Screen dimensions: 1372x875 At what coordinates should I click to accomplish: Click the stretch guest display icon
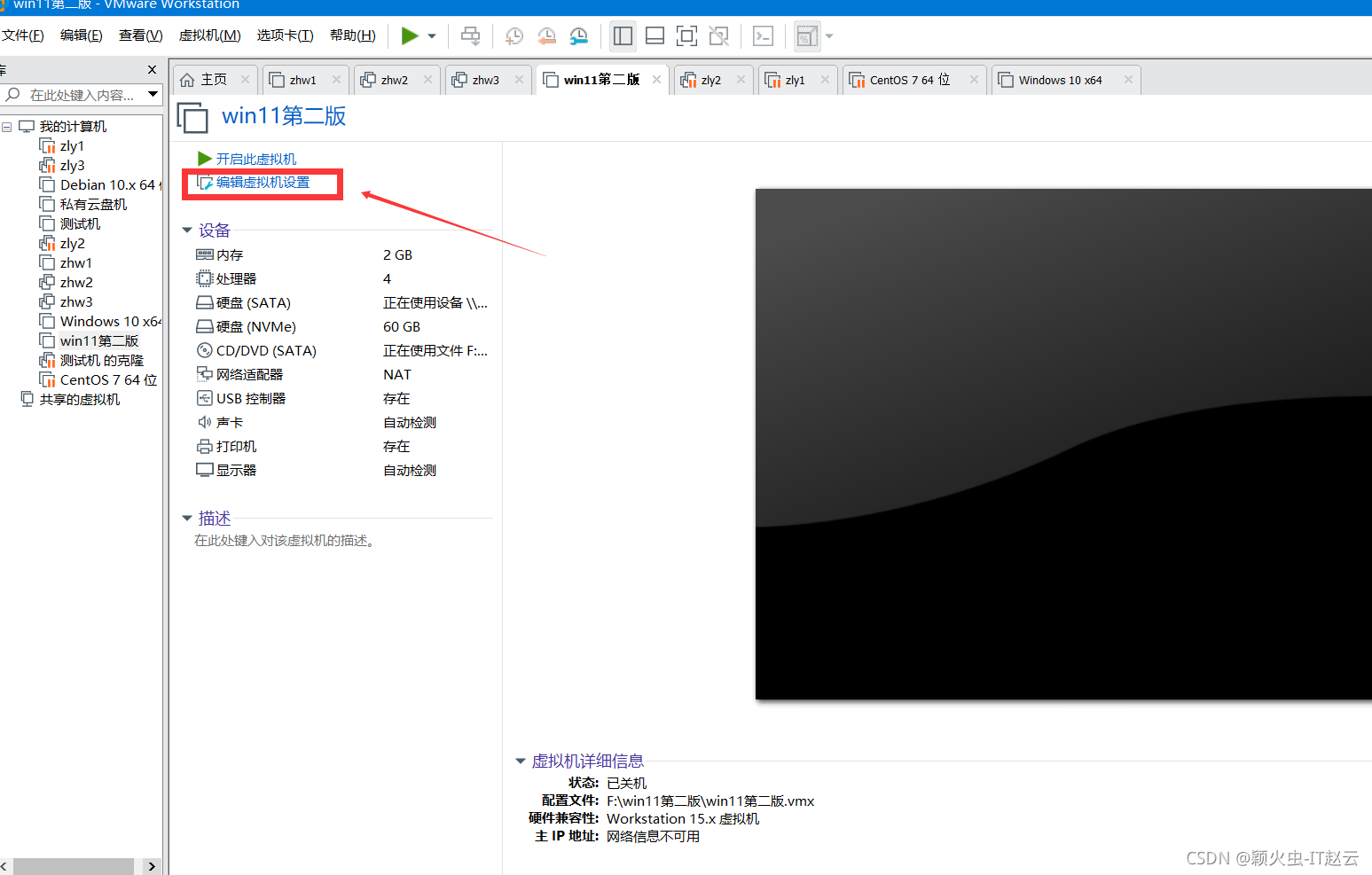(x=807, y=36)
